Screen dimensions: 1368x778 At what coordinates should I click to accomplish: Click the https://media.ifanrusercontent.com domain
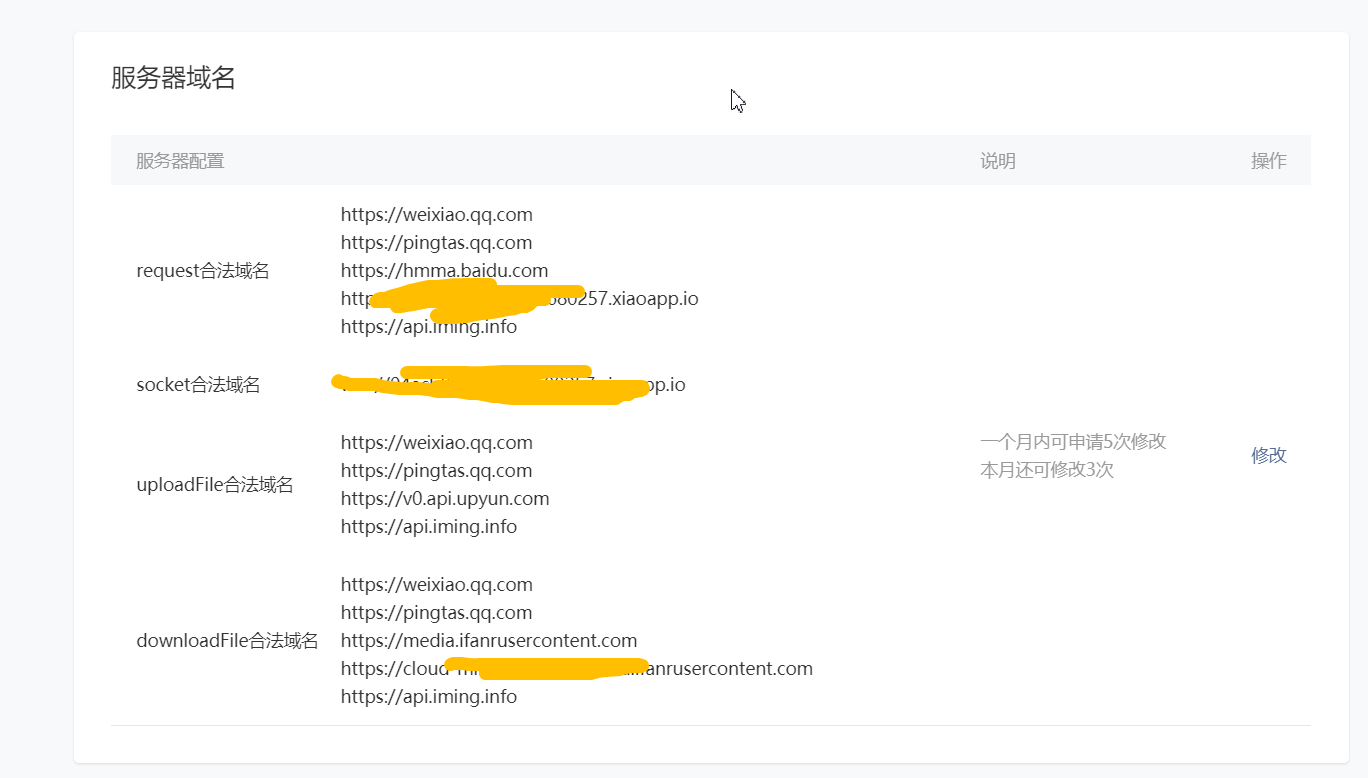click(x=489, y=640)
